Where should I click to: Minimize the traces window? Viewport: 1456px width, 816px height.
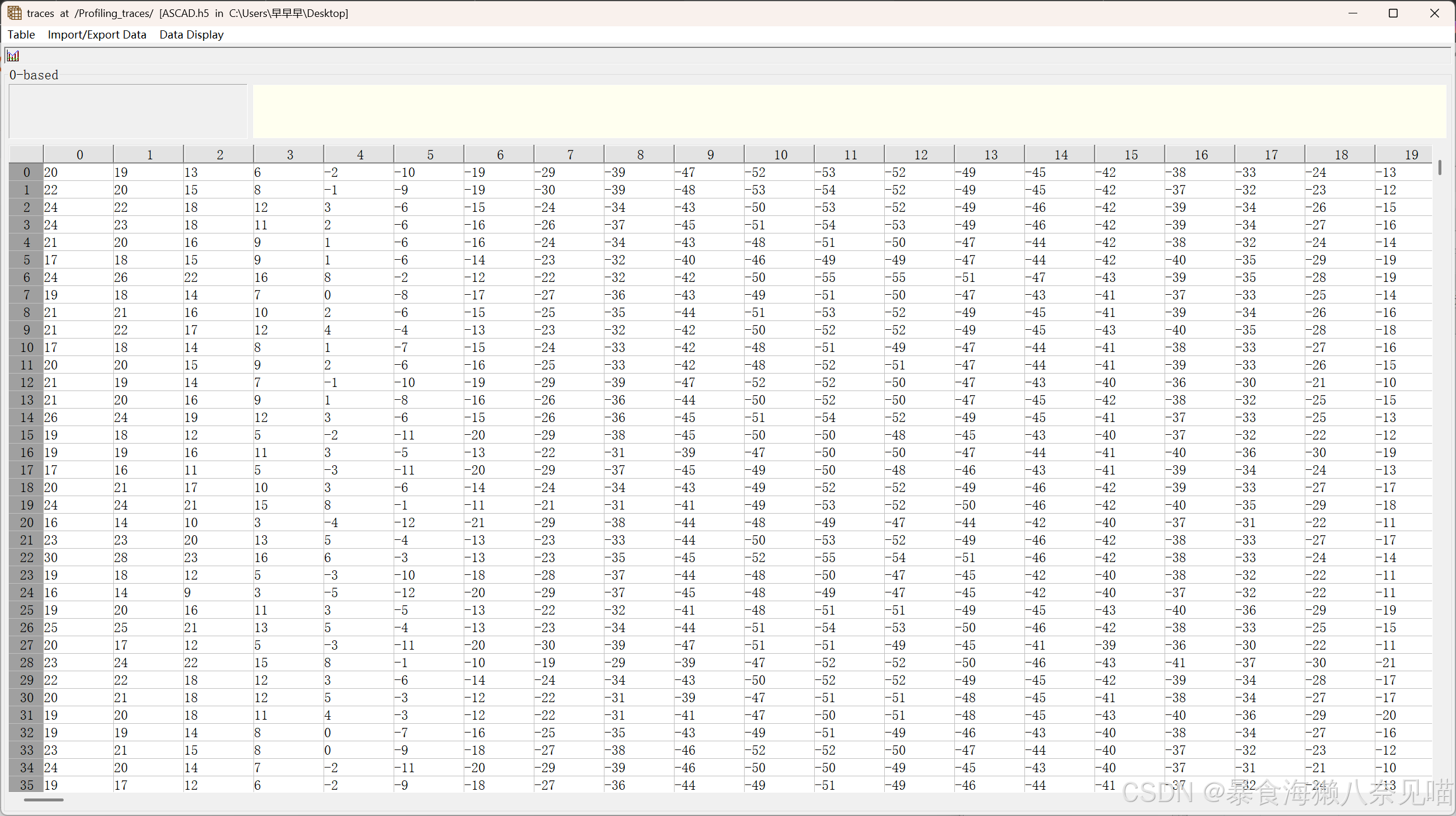[1353, 13]
